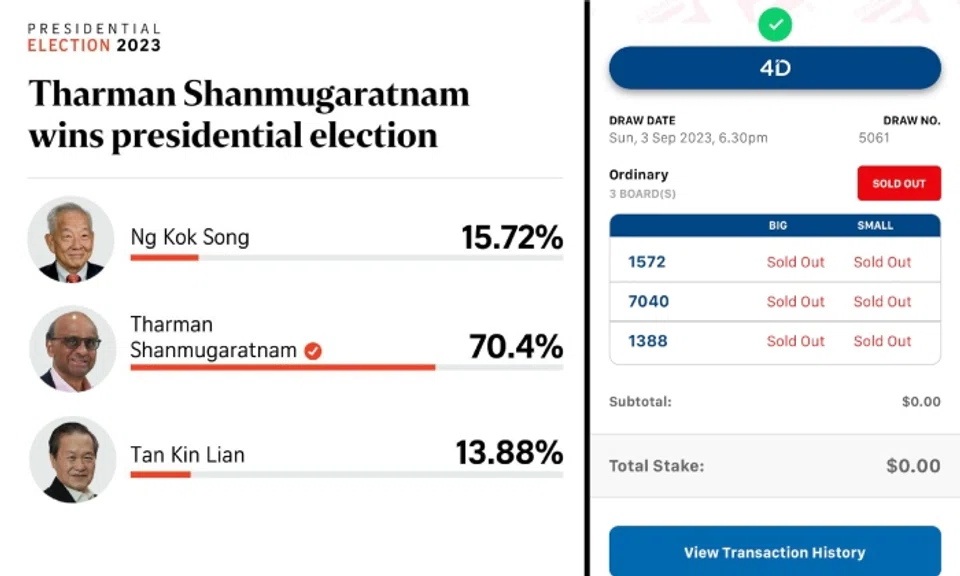Click Tharman's 70.4% vote progress bar
Screen dimensions: 960x576
(x=346, y=367)
